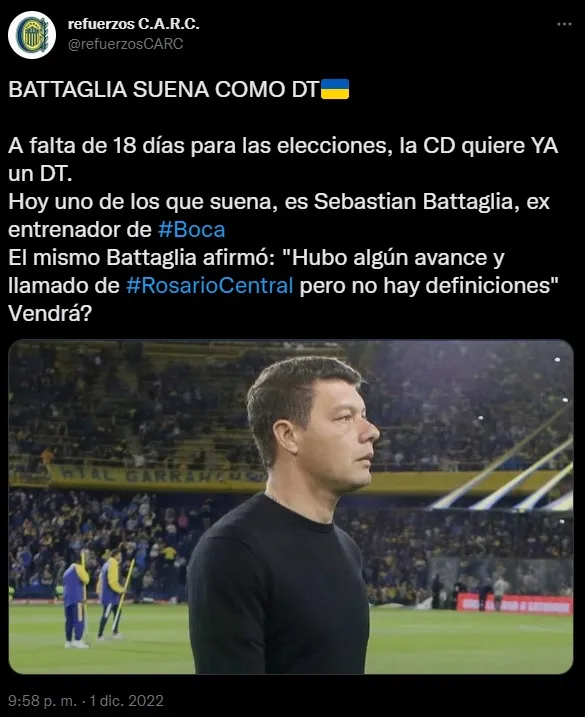Open the refuerzos C.A.R.C. display name
The height and width of the screenshot is (717, 585).
(134, 24)
